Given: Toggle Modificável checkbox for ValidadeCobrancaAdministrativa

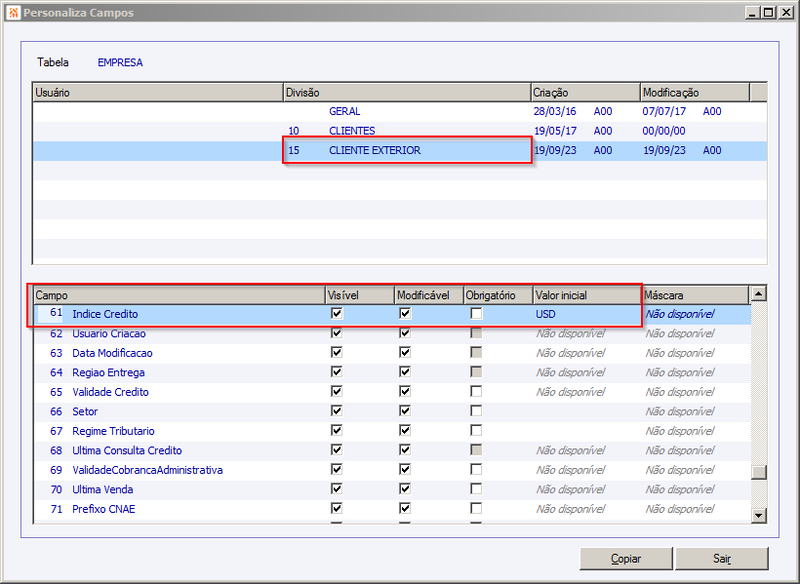Looking at the screenshot, I should point(405,469).
